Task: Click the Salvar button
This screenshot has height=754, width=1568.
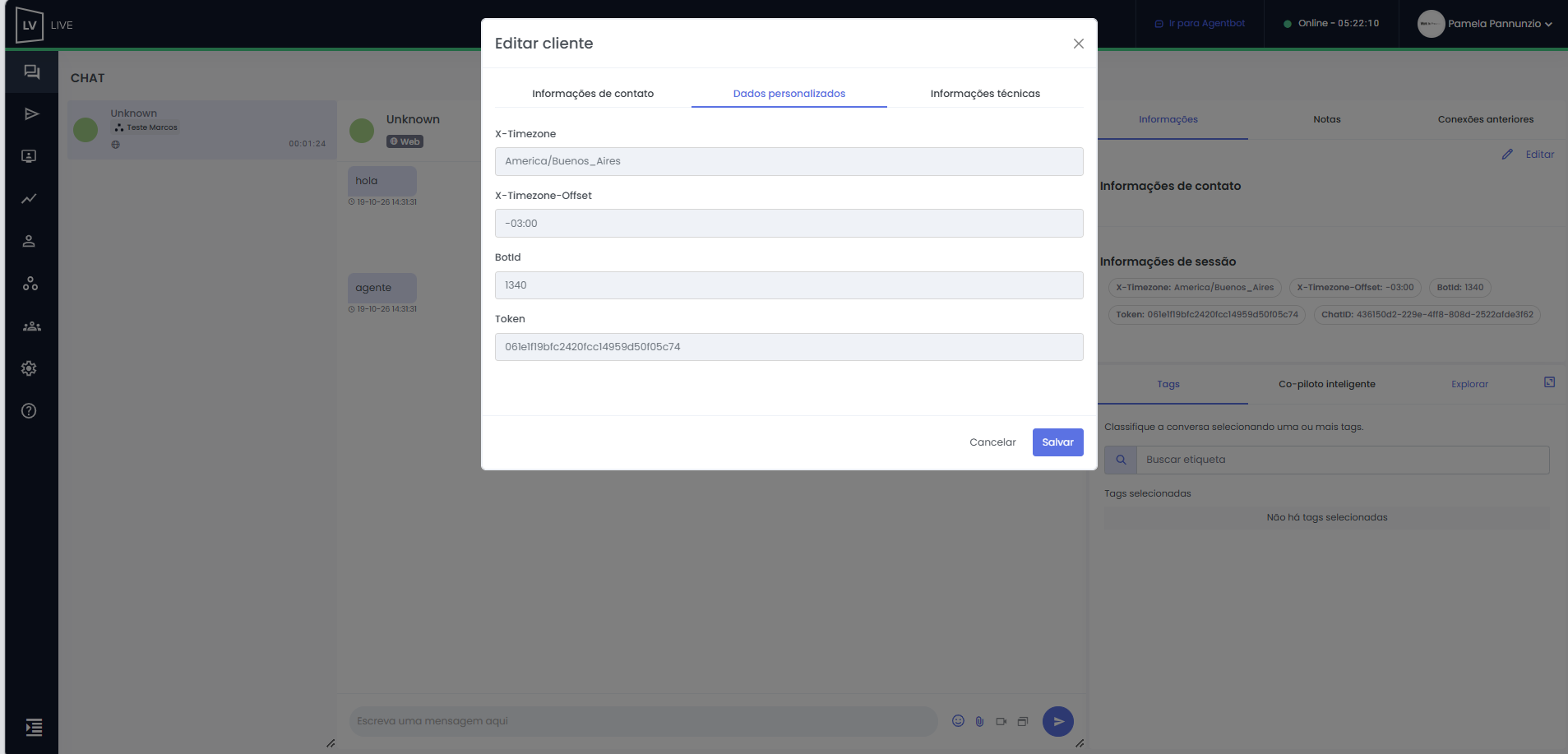Action: pyautogui.click(x=1057, y=442)
